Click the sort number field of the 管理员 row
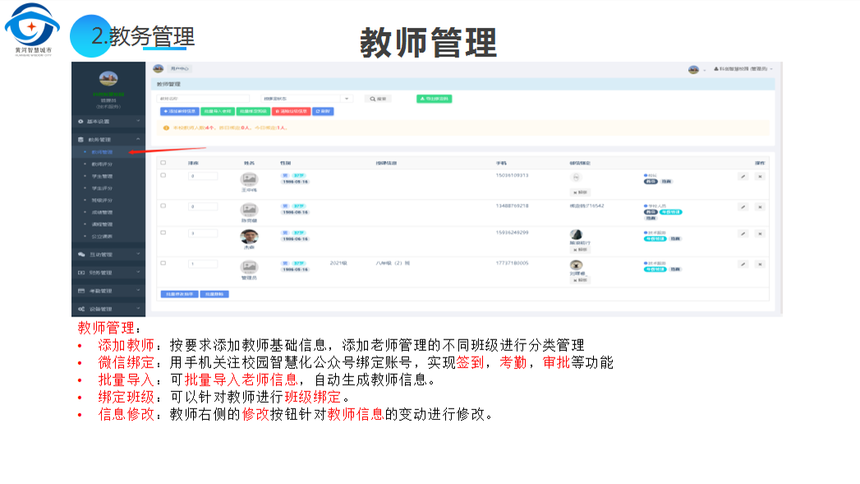The height and width of the screenshot is (484, 860). (203, 264)
